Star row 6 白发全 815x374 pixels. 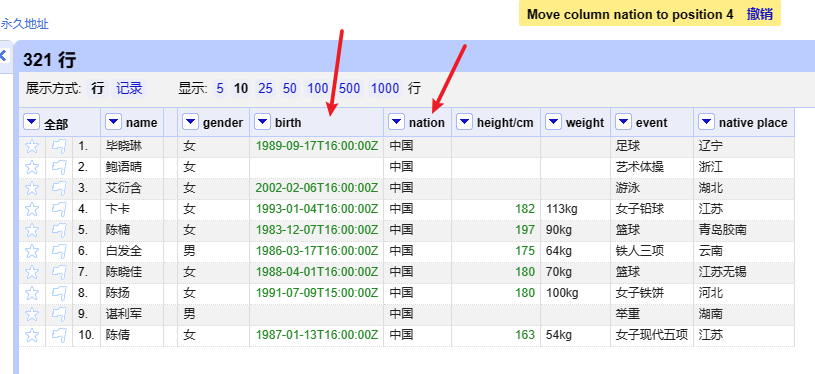pos(32,251)
